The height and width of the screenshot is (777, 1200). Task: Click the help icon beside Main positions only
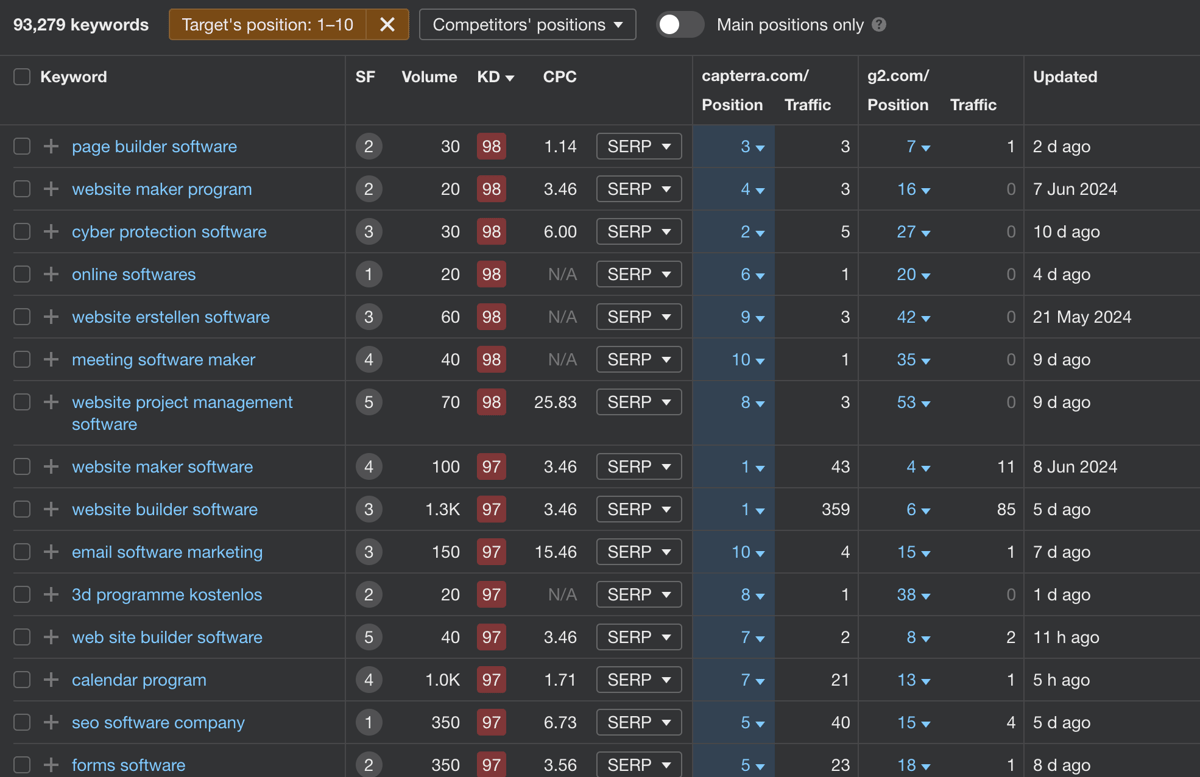click(879, 25)
